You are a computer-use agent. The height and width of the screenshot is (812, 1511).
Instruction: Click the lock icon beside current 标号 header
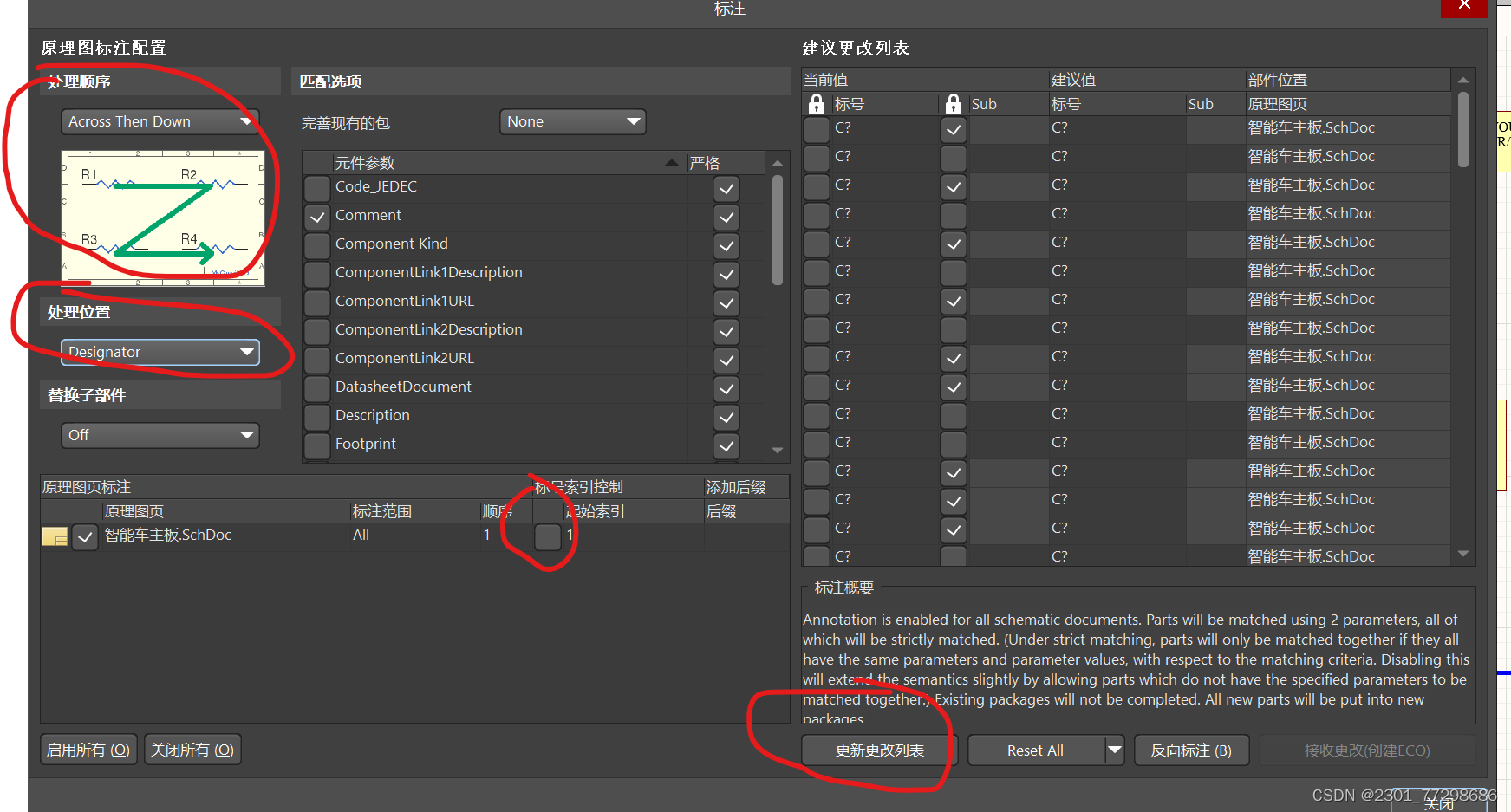(816, 104)
